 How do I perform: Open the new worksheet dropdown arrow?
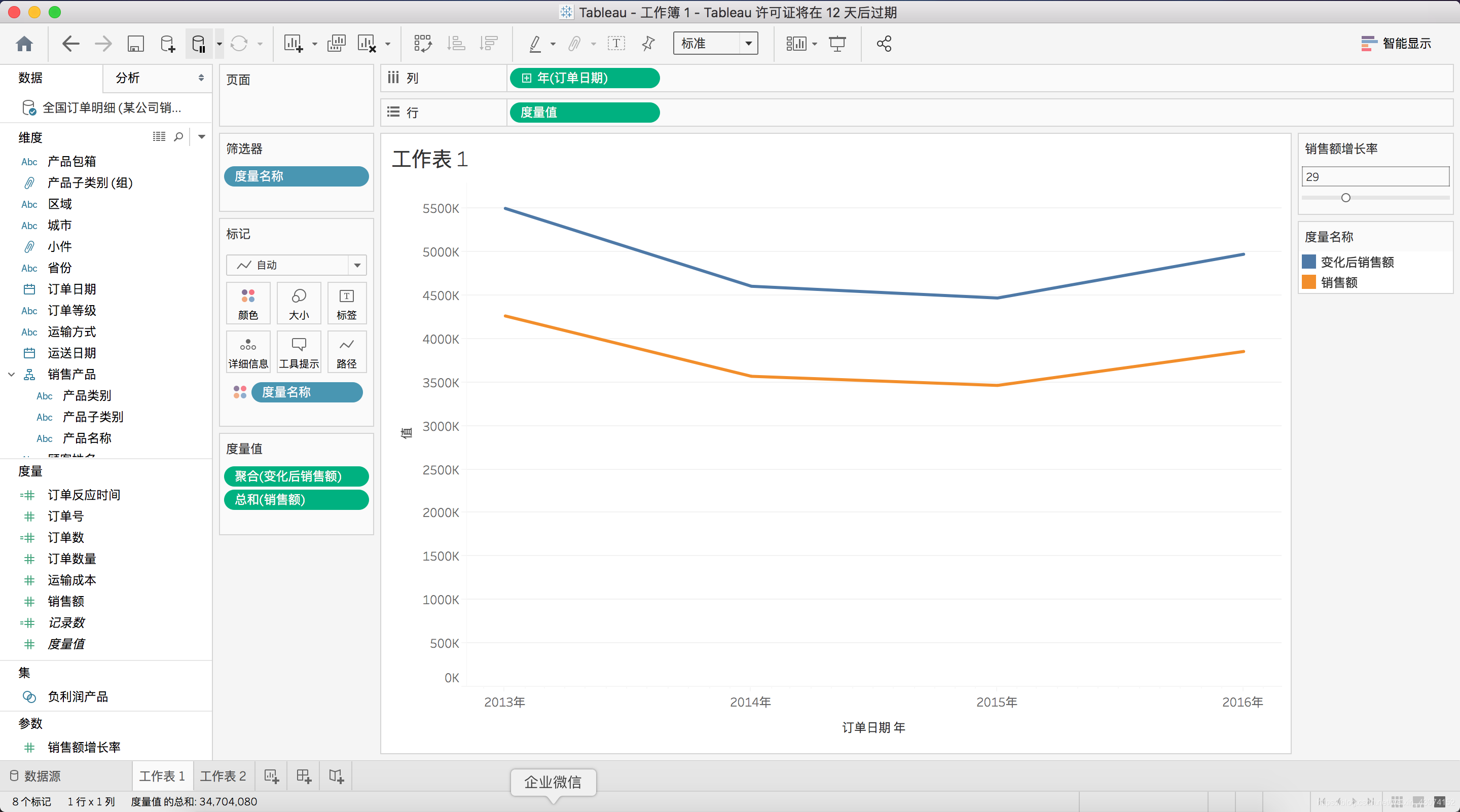pyautogui.click(x=314, y=44)
